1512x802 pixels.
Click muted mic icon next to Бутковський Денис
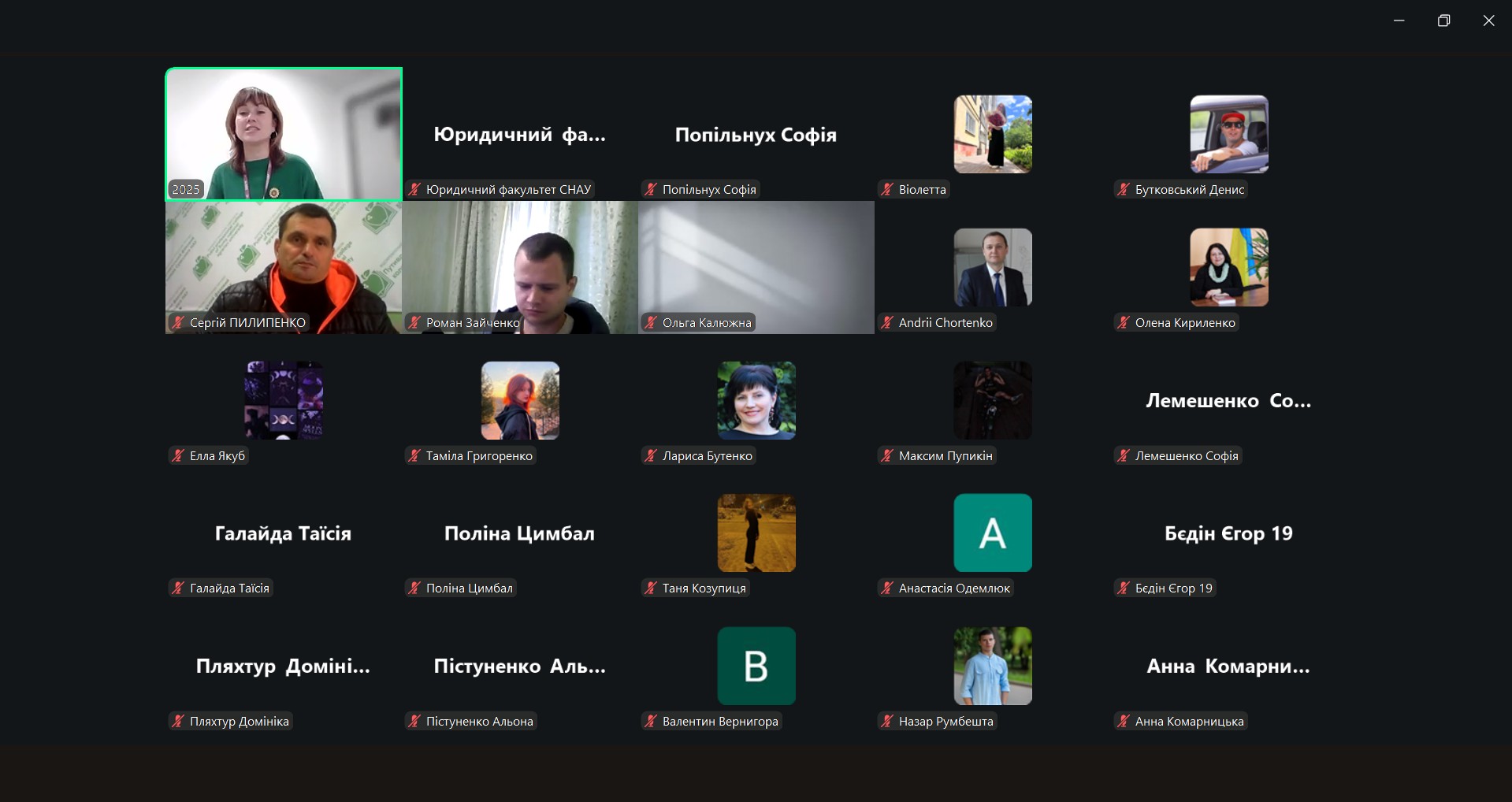(x=1124, y=190)
